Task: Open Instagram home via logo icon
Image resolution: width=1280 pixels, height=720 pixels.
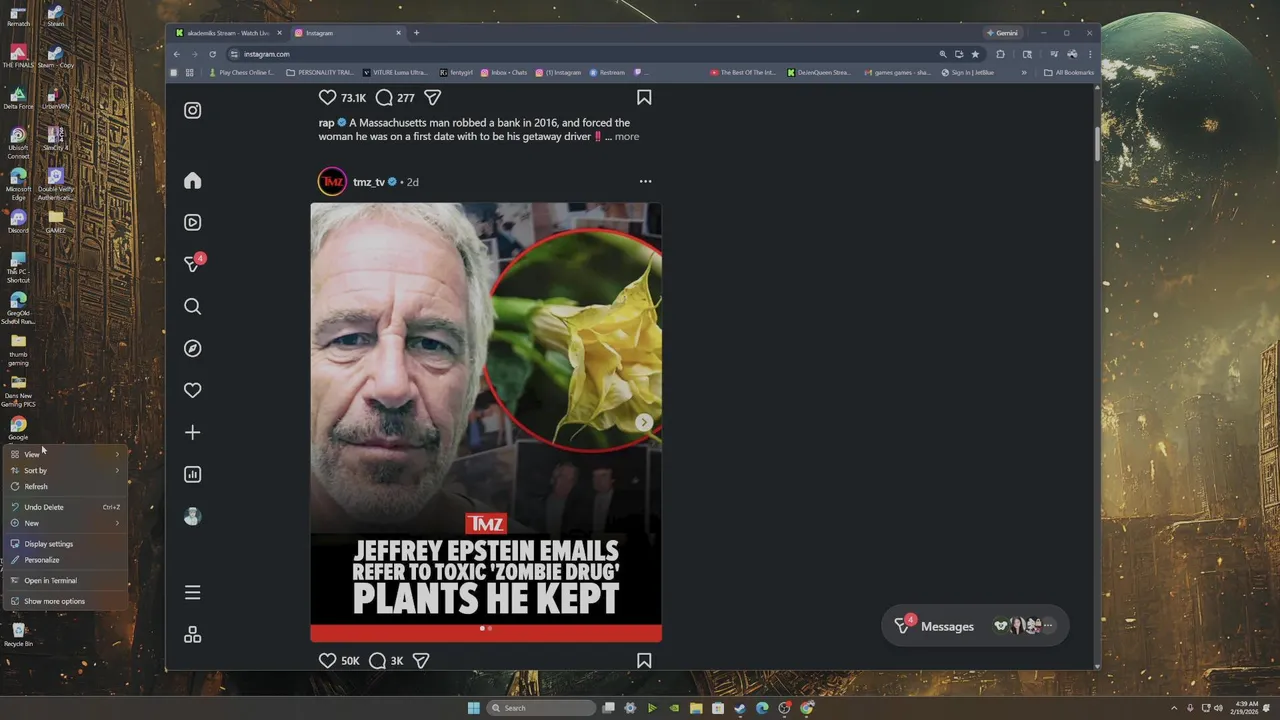Action: pos(193,110)
